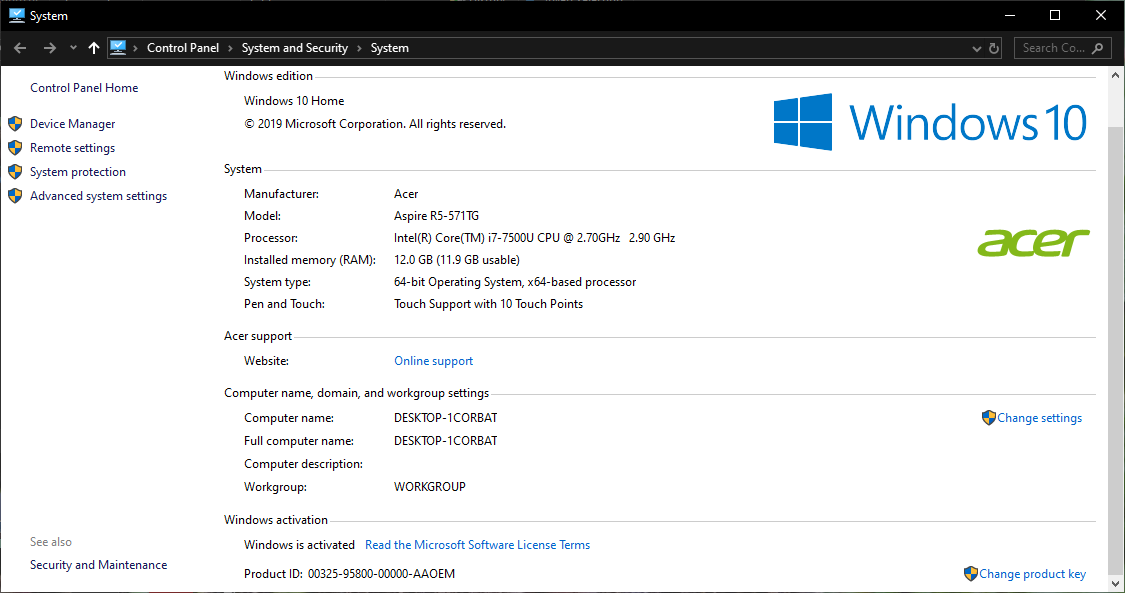Click the Full computer name value DESKTOP-1CORBAT
1125x593 pixels.
tap(446, 441)
